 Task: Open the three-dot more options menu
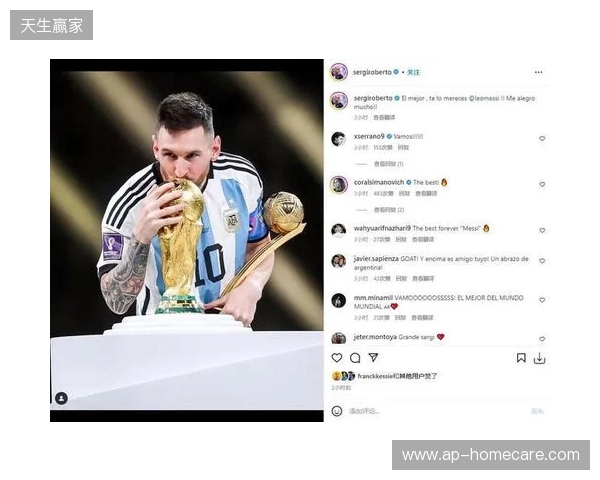click(x=538, y=72)
